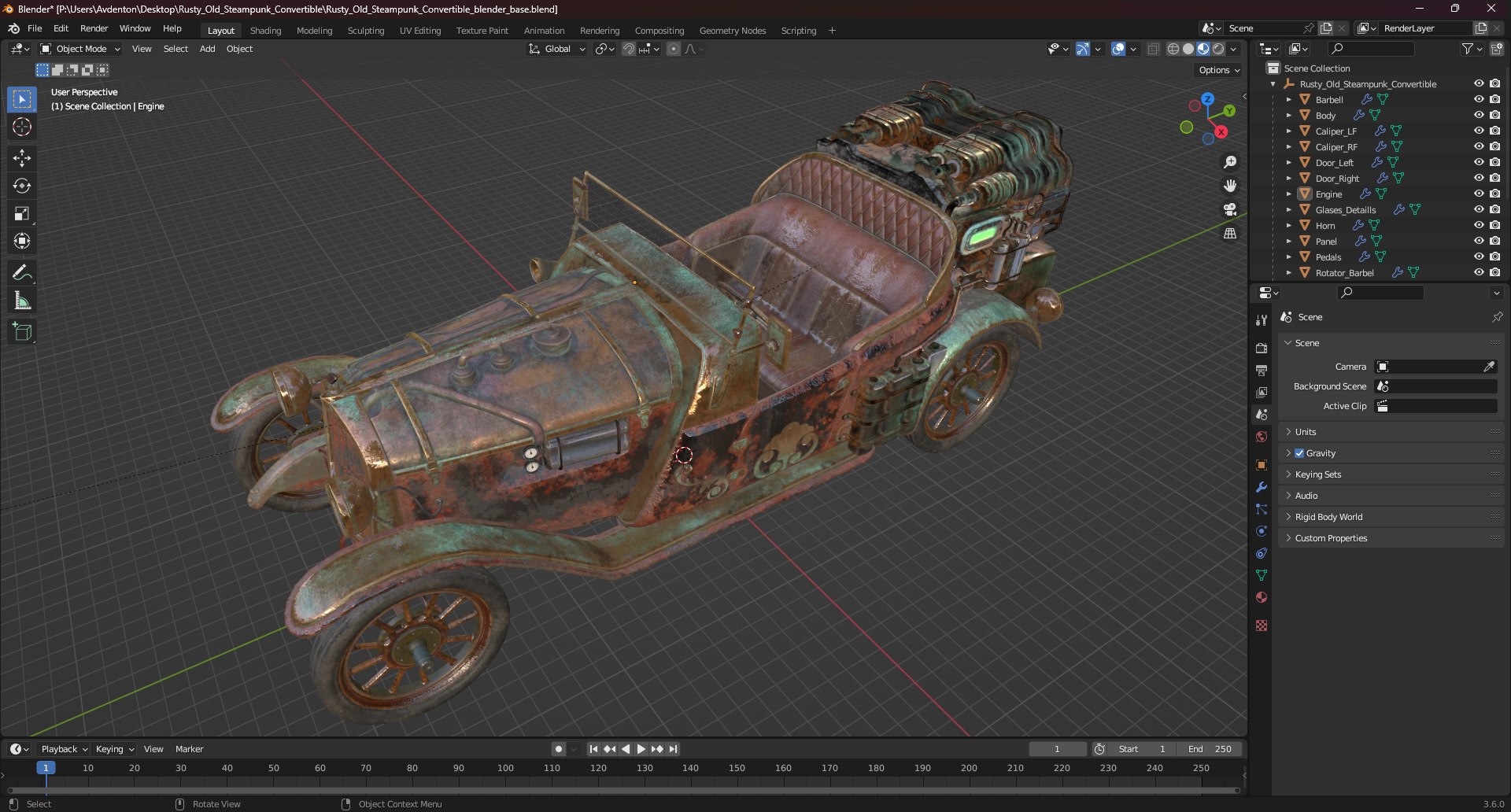This screenshot has height=812, width=1511.
Task: Click the play animation button
Action: pyautogui.click(x=641, y=749)
